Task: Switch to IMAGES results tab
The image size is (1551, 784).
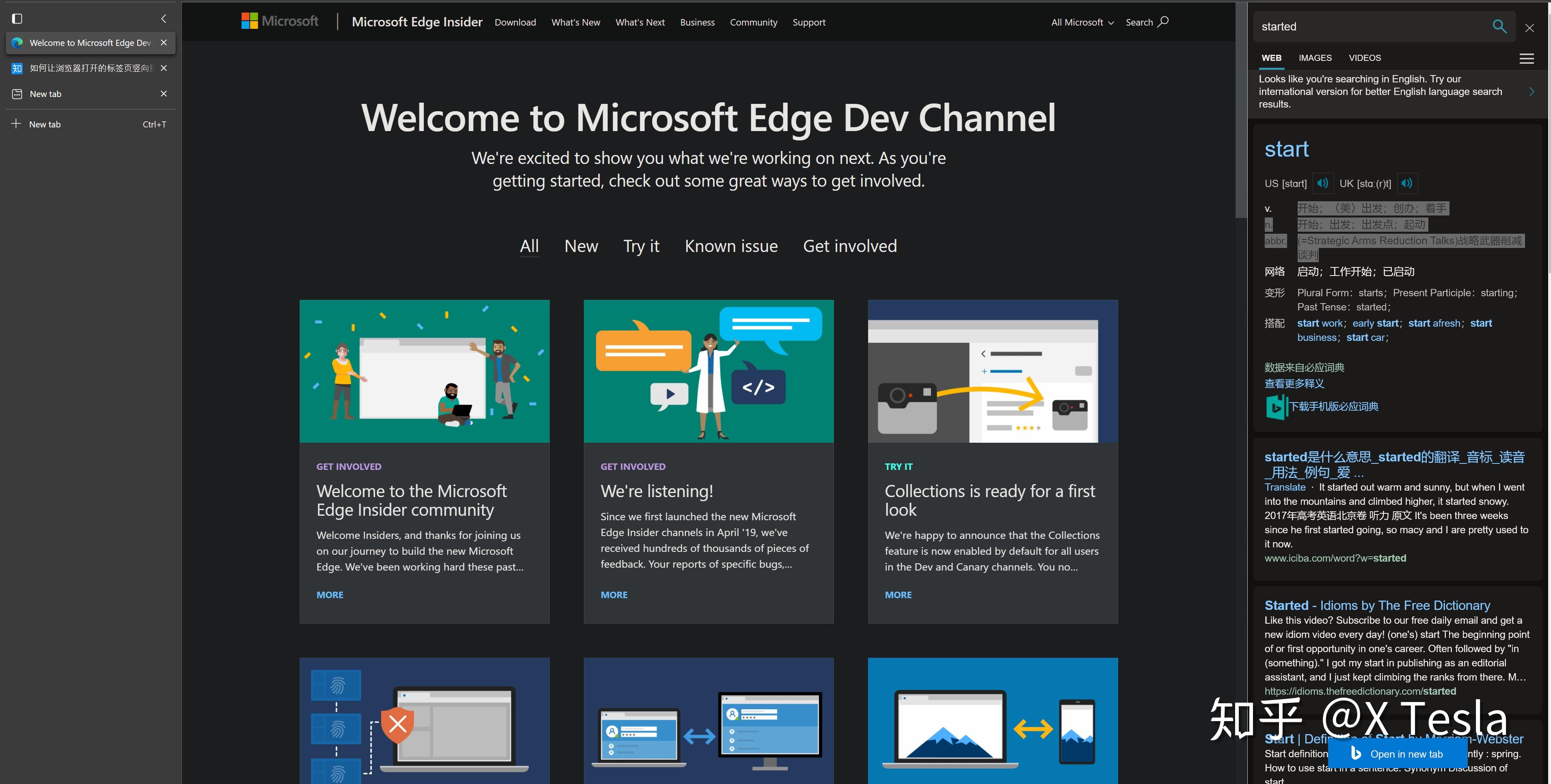Action: pos(1315,58)
